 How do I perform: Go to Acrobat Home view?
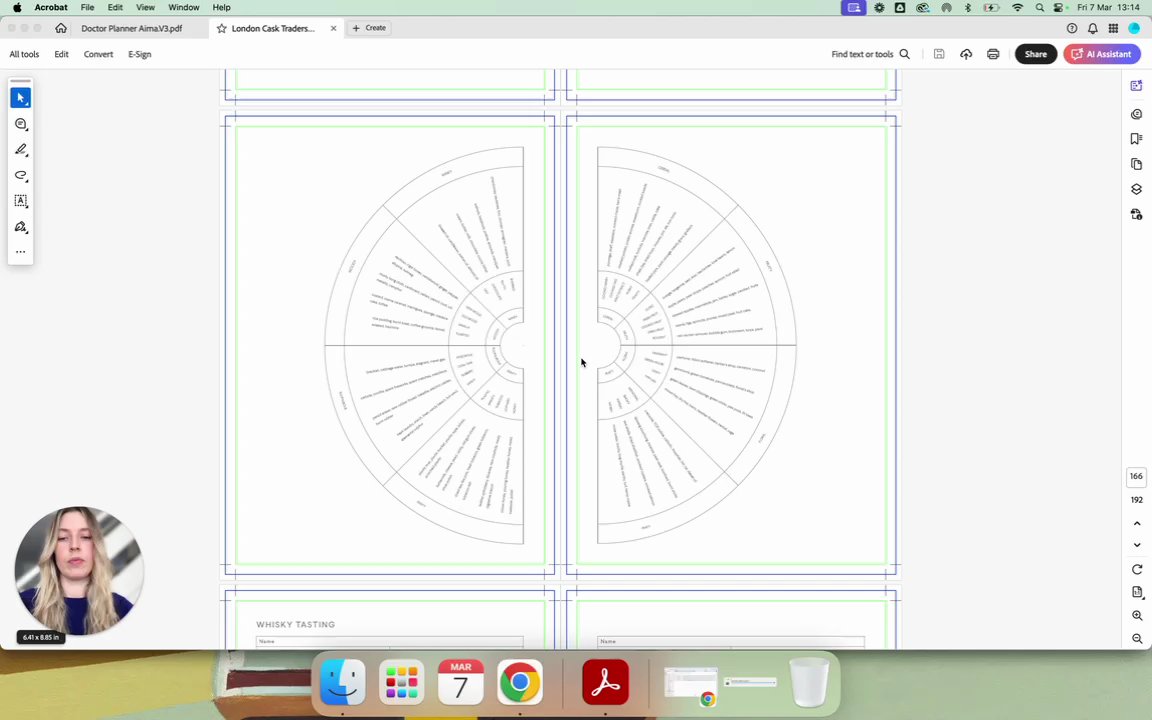(61, 28)
